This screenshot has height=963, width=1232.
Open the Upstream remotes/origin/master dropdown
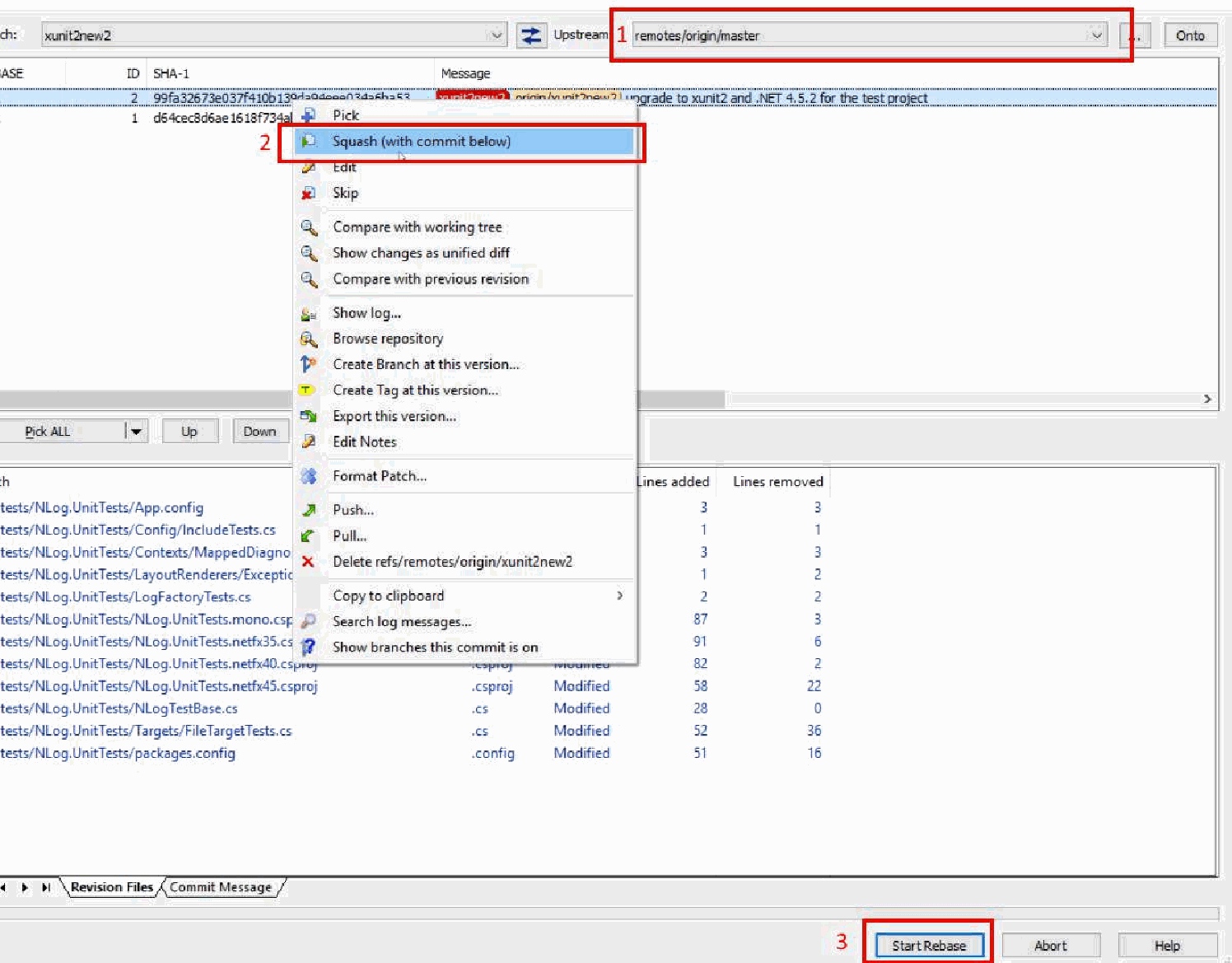tap(1096, 35)
